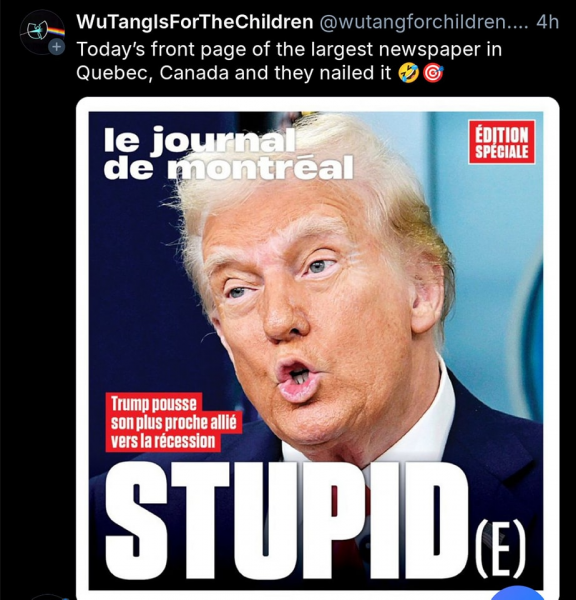
Task: Click the word 'montréal' in masthead
Action: click(x=260, y=168)
